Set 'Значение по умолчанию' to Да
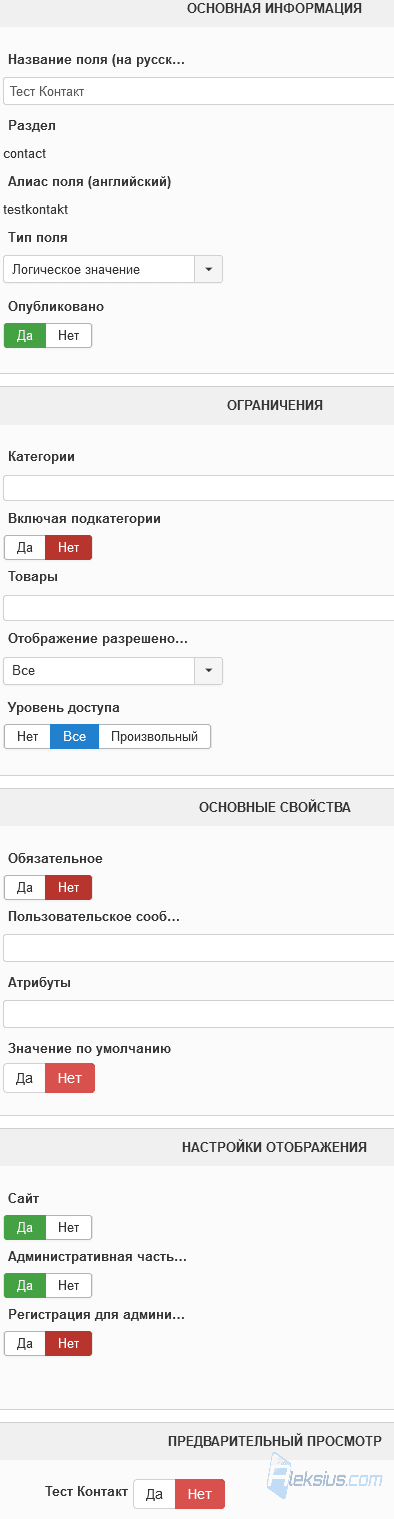Viewport: 394px width, 1519px height. [x=25, y=1078]
